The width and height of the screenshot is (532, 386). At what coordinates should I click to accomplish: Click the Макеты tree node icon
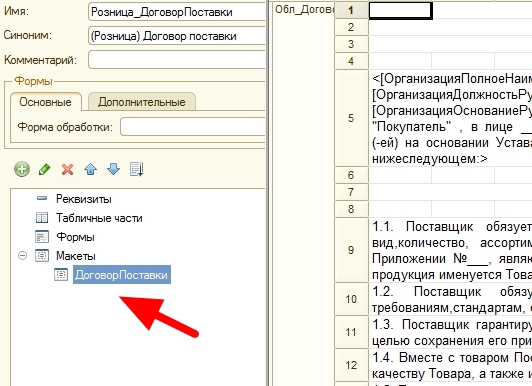coord(42,255)
